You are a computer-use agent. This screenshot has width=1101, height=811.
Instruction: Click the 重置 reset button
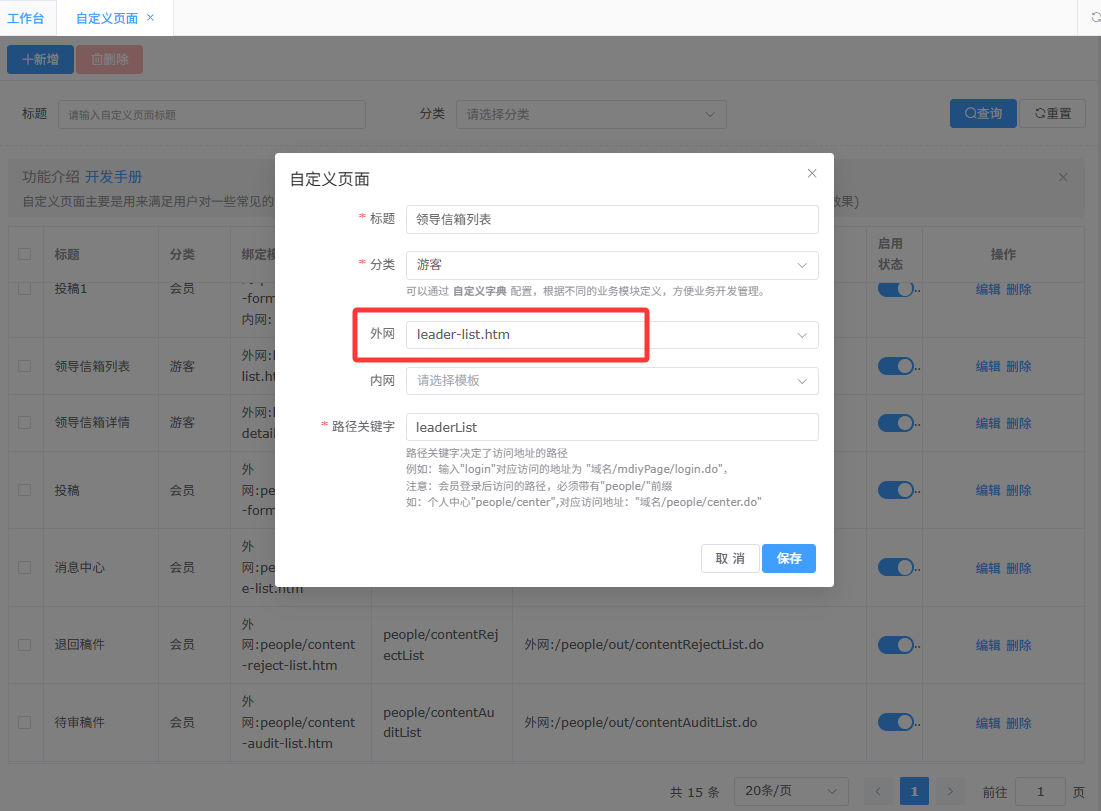coord(1052,114)
